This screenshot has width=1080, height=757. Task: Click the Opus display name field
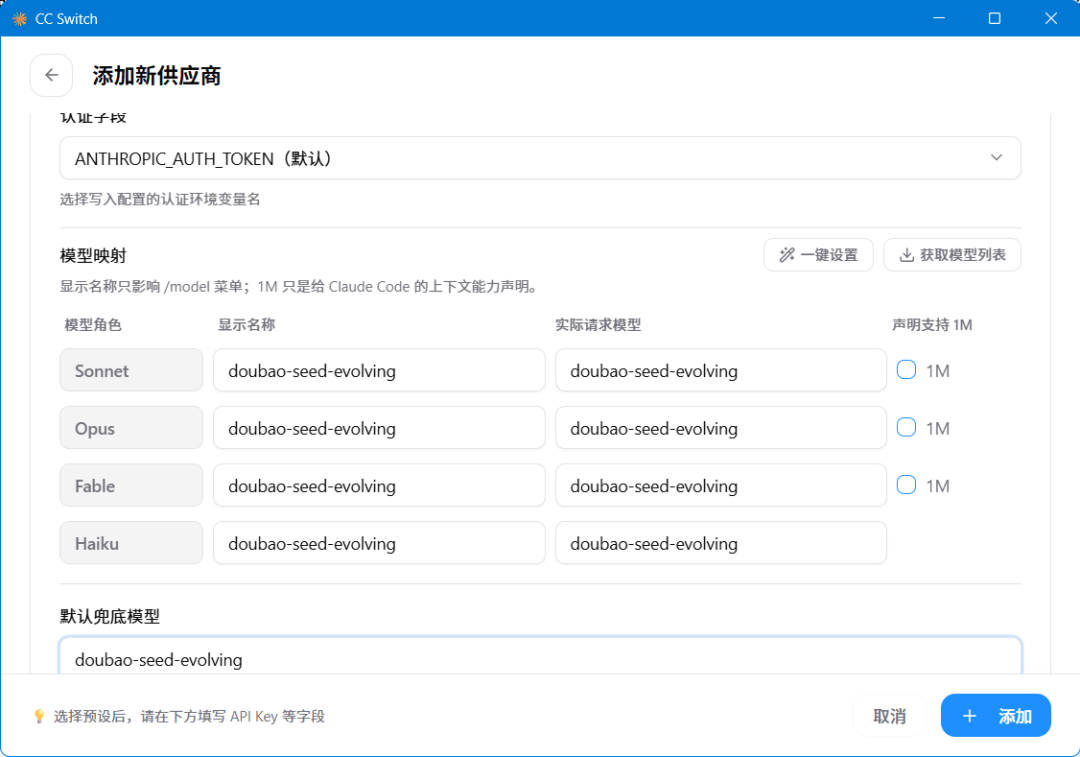click(379, 428)
